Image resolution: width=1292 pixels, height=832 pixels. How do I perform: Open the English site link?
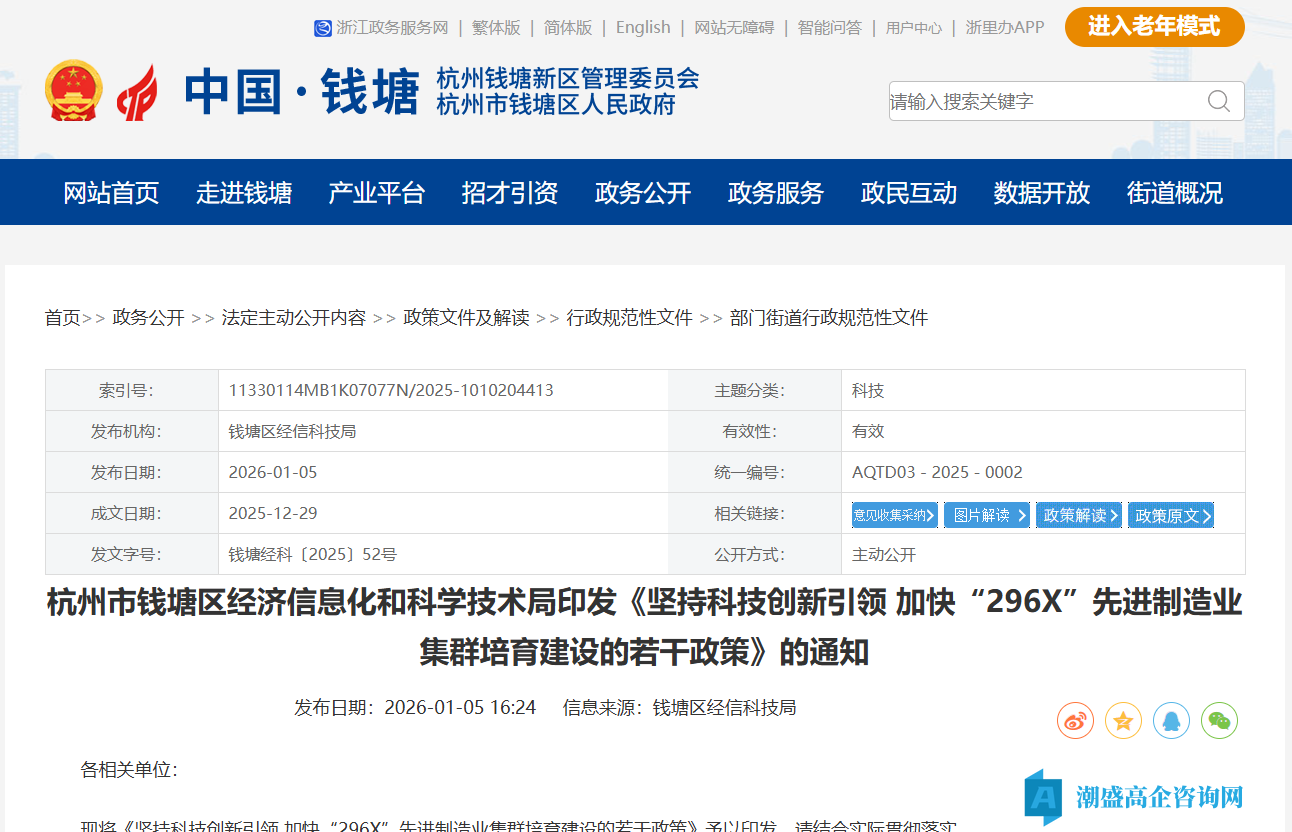click(x=643, y=27)
